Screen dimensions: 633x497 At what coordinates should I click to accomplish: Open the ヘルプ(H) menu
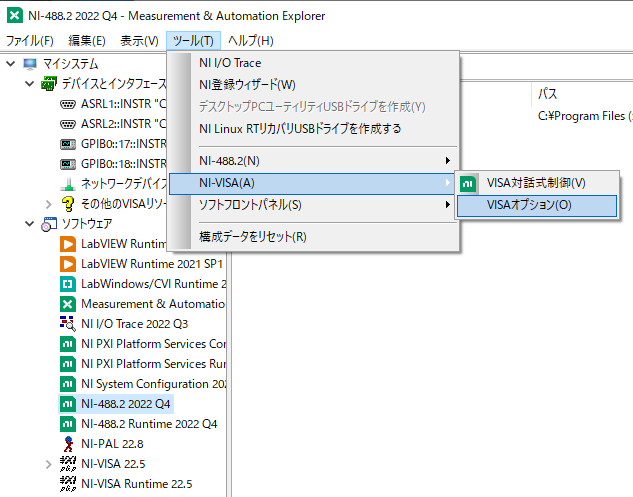click(x=251, y=41)
